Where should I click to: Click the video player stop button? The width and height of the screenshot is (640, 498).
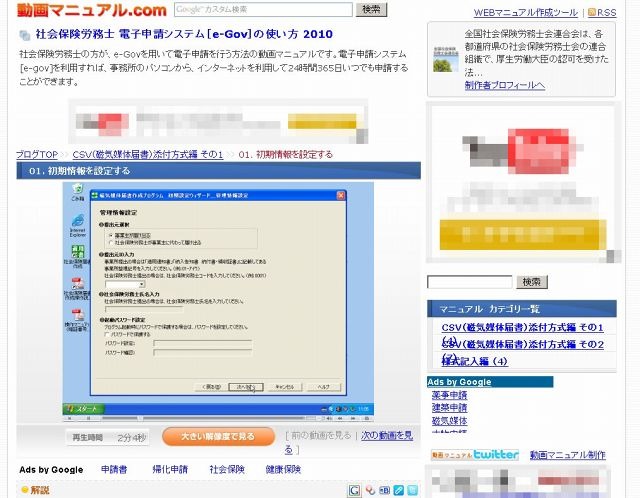pyautogui.click(x=89, y=418)
